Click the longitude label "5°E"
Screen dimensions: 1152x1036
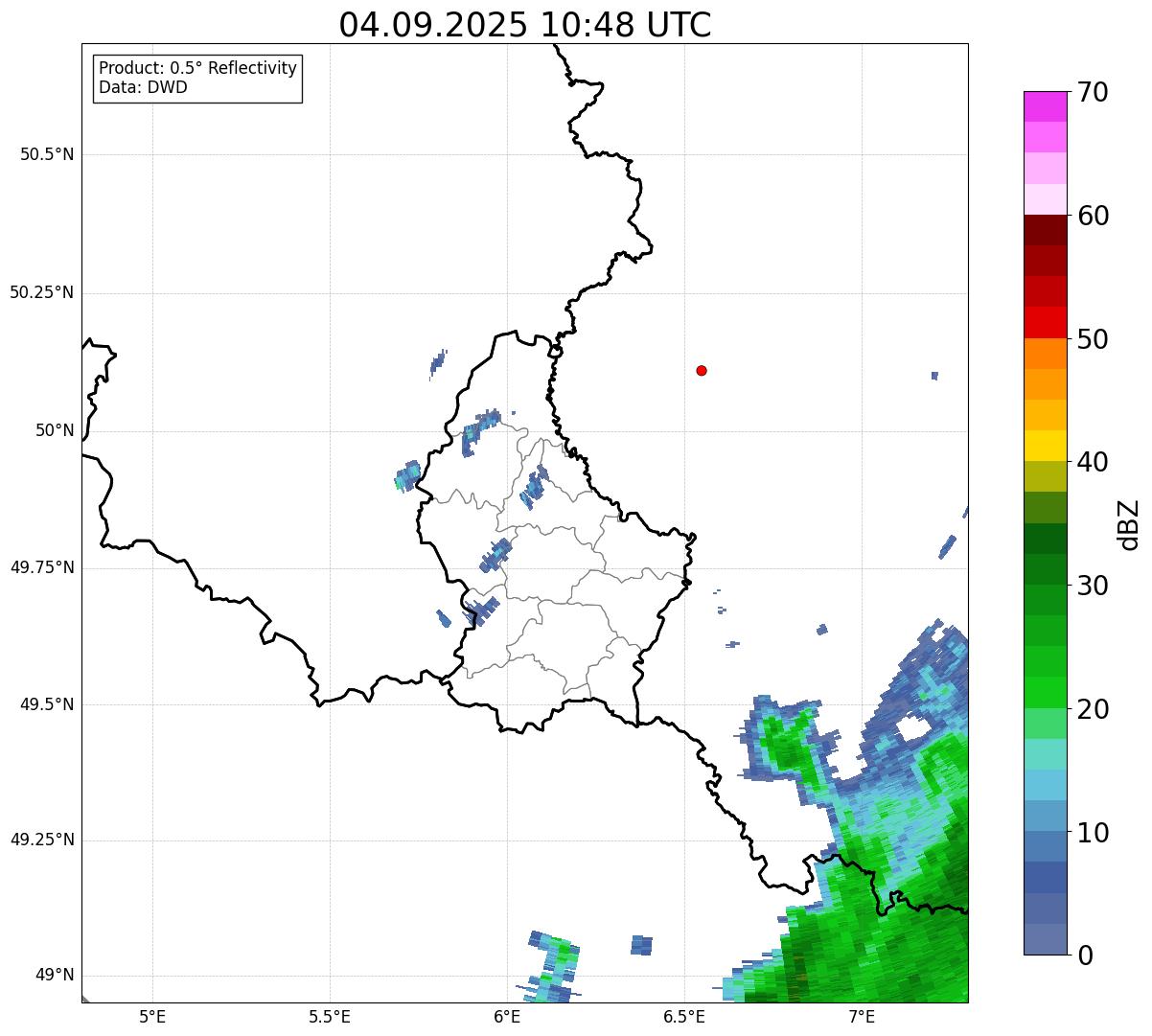coord(152,1016)
